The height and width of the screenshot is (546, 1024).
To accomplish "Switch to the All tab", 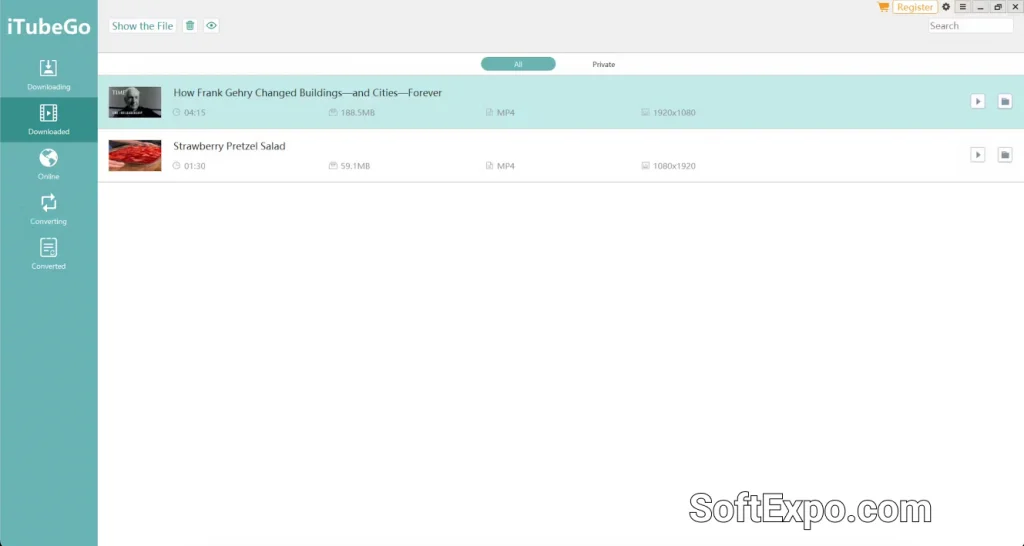I will 518,64.
